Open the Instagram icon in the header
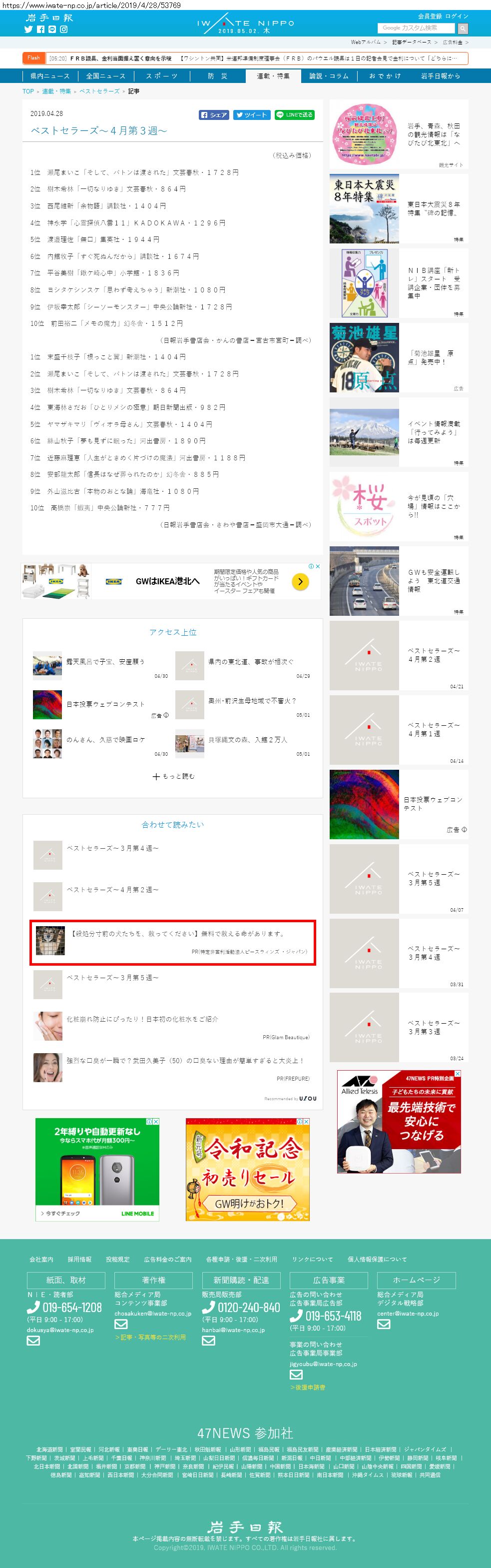 pos(64,29)
